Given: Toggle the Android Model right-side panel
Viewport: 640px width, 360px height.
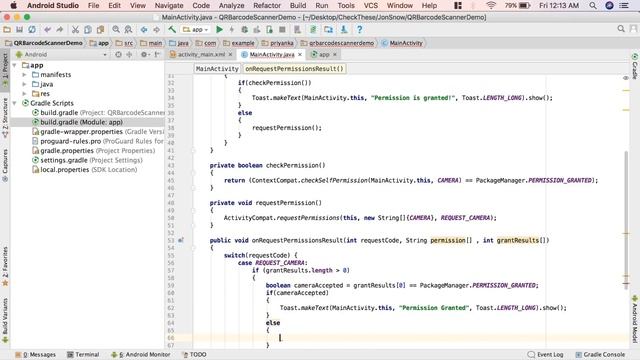Looking at the screenshot, I should pos(635,319).
